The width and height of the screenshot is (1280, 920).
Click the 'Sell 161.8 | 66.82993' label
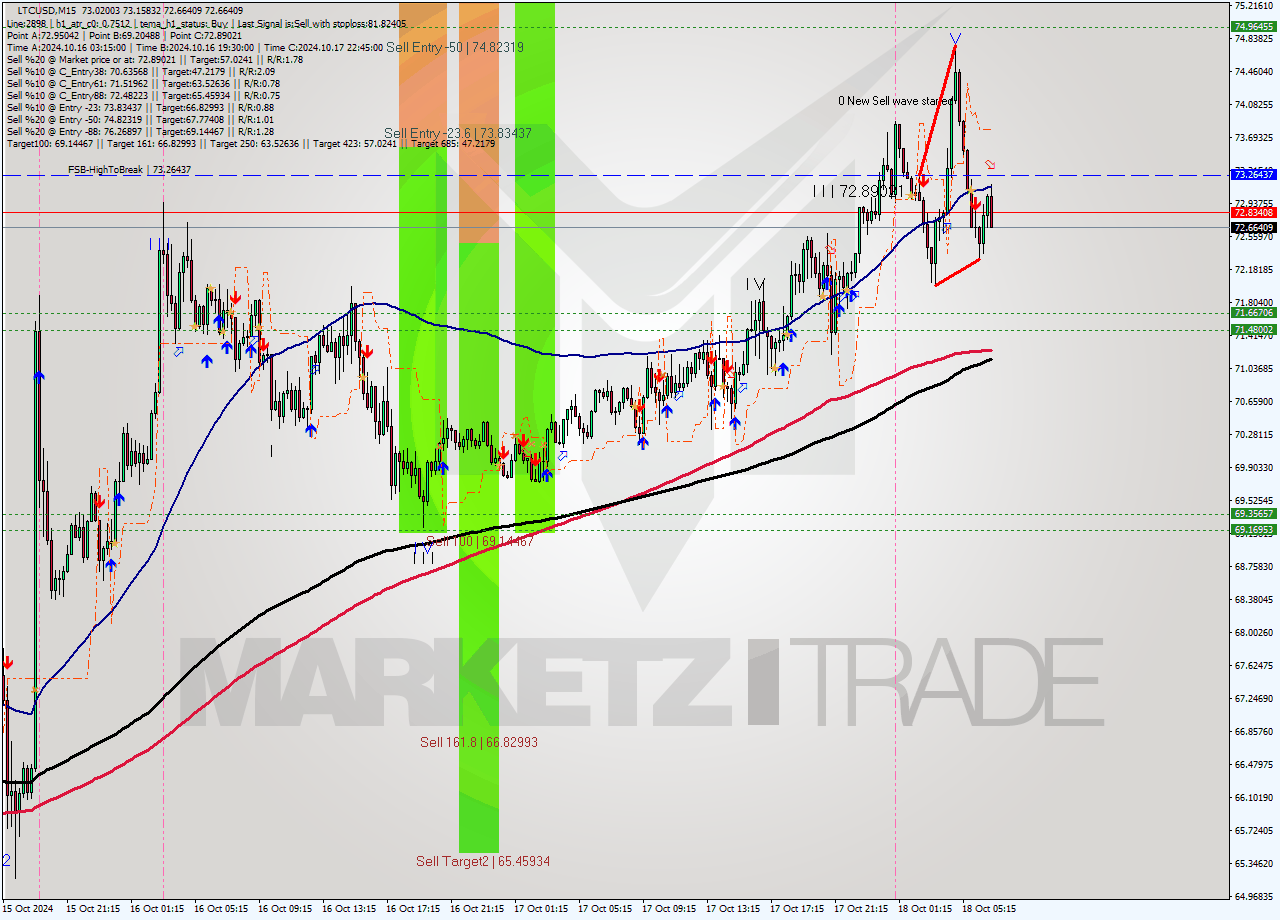(x=479, y=742)
